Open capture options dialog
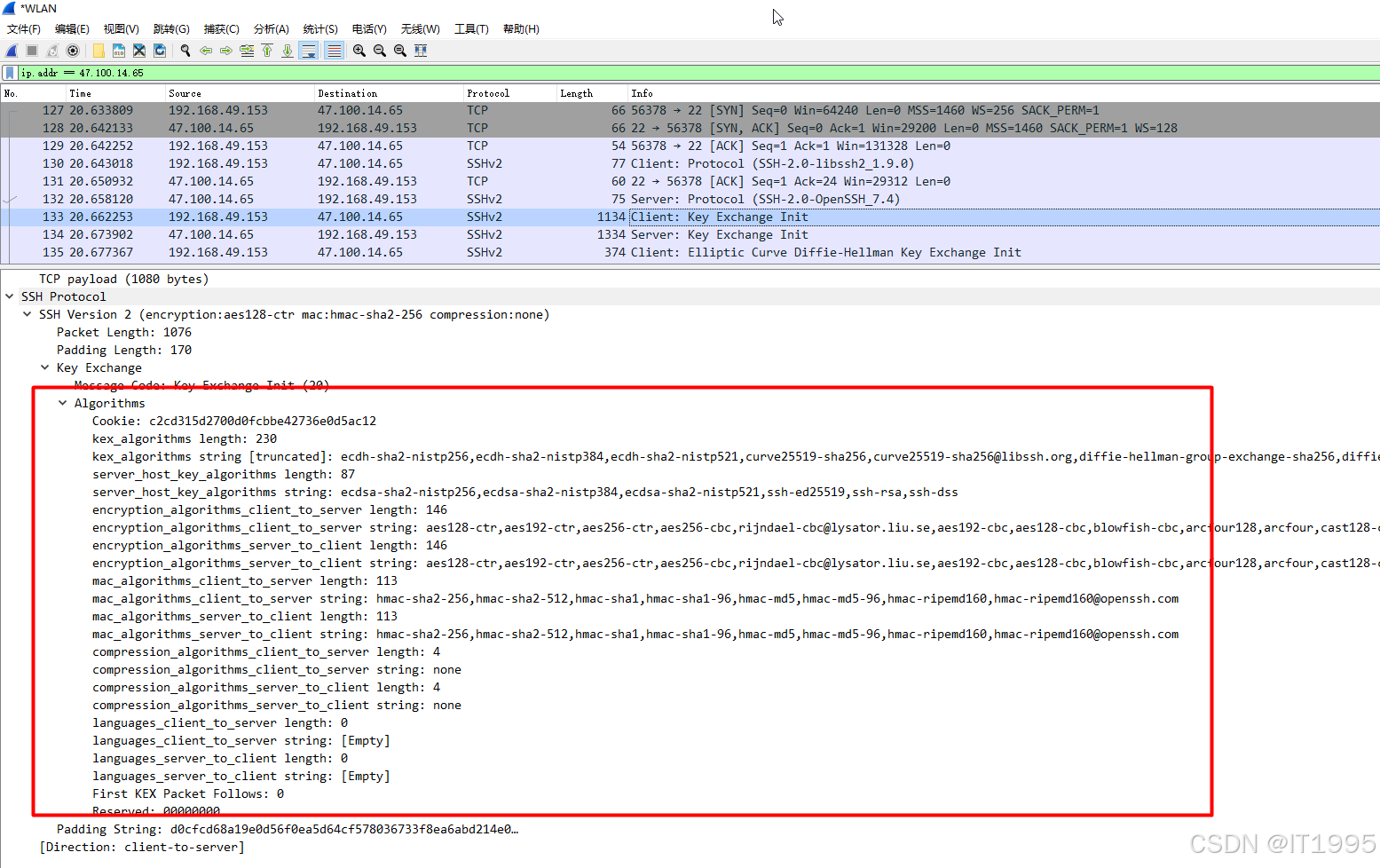 tap(73, 51)
